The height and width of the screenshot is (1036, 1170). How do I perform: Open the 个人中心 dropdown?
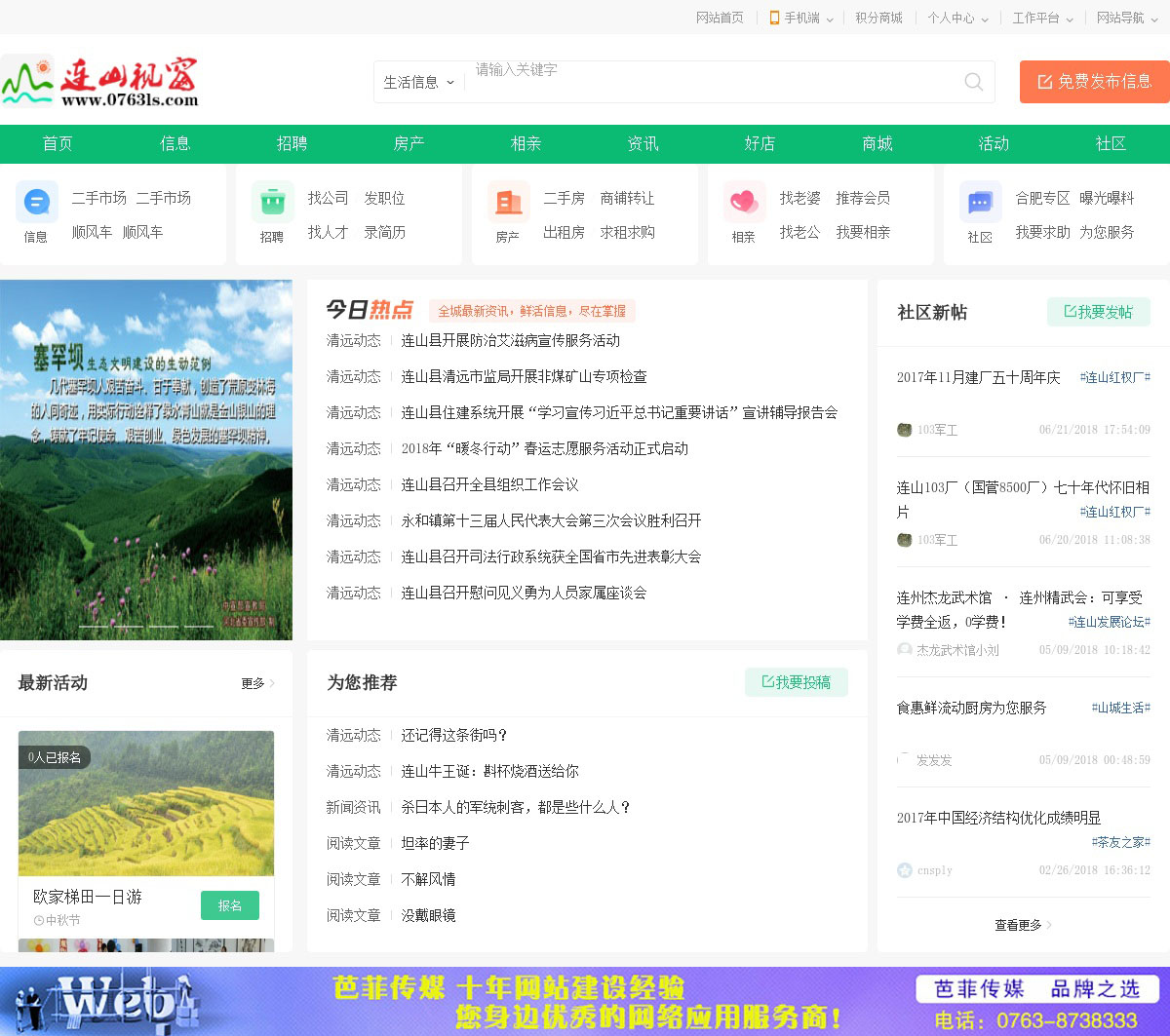click(x=957, y=18)
